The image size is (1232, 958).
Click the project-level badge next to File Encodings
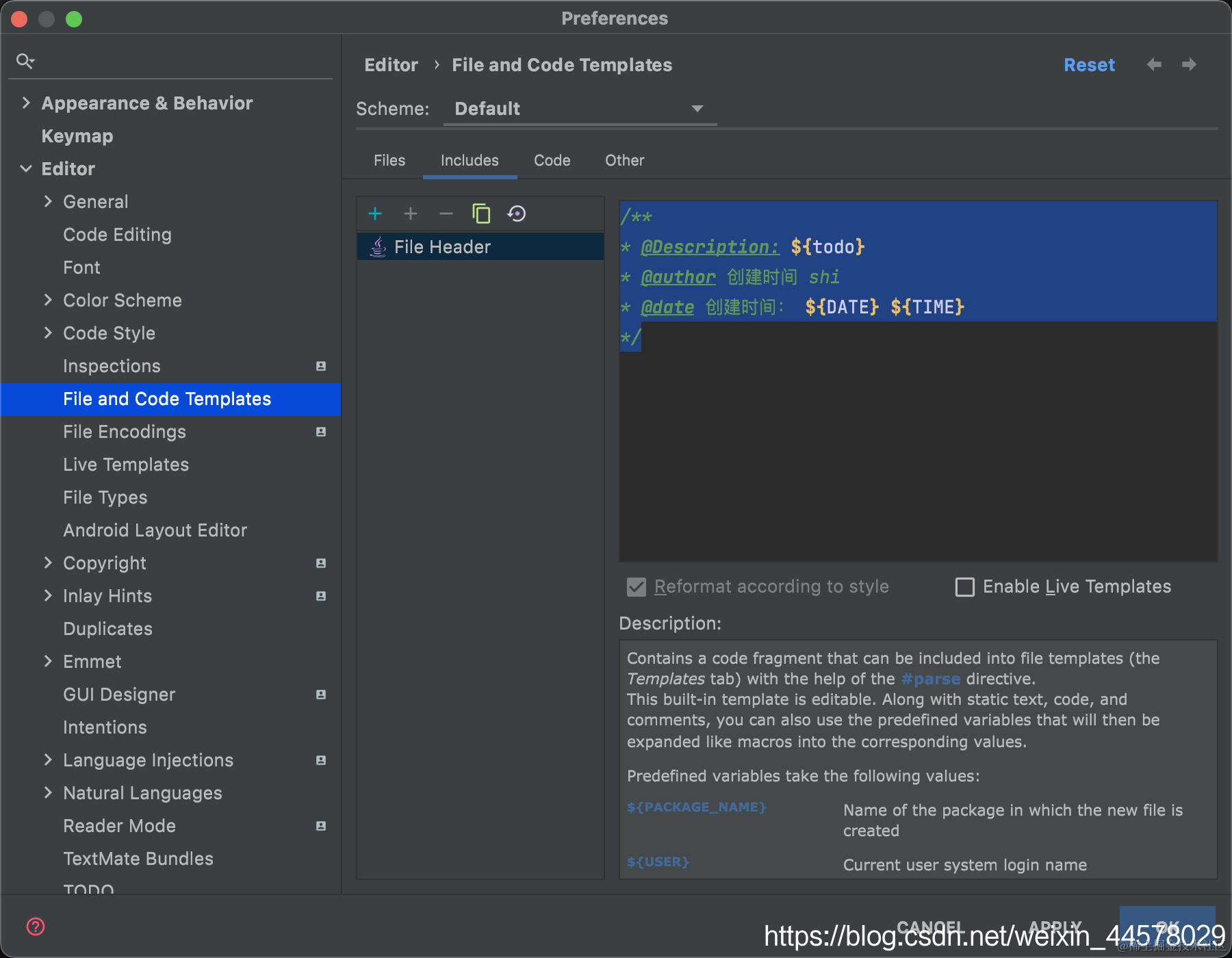[321, 432]
